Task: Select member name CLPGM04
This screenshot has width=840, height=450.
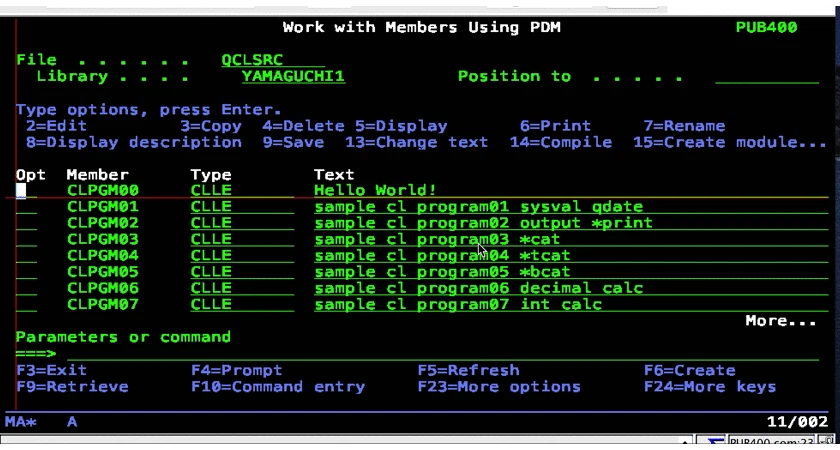Action: click(x=103, y=256)
